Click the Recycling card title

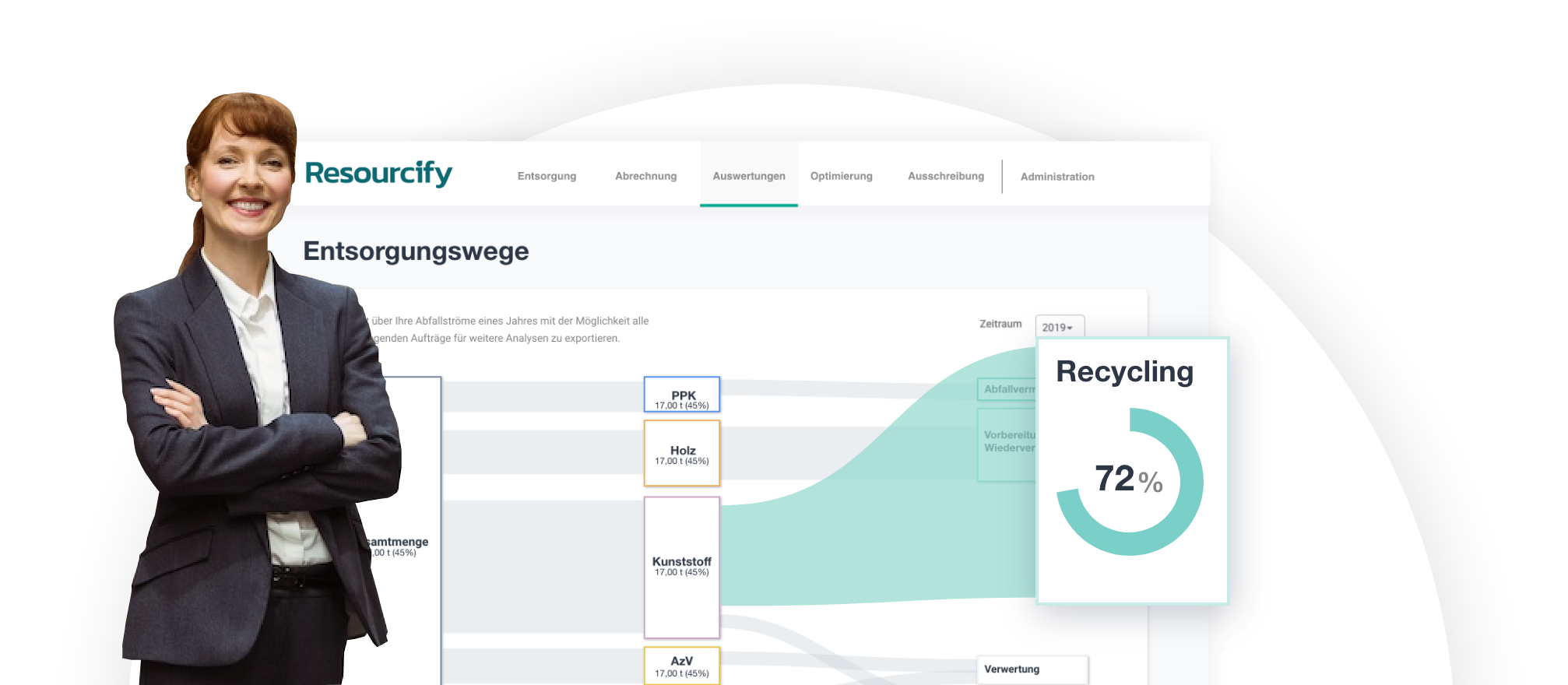(x=1124, y=372)
